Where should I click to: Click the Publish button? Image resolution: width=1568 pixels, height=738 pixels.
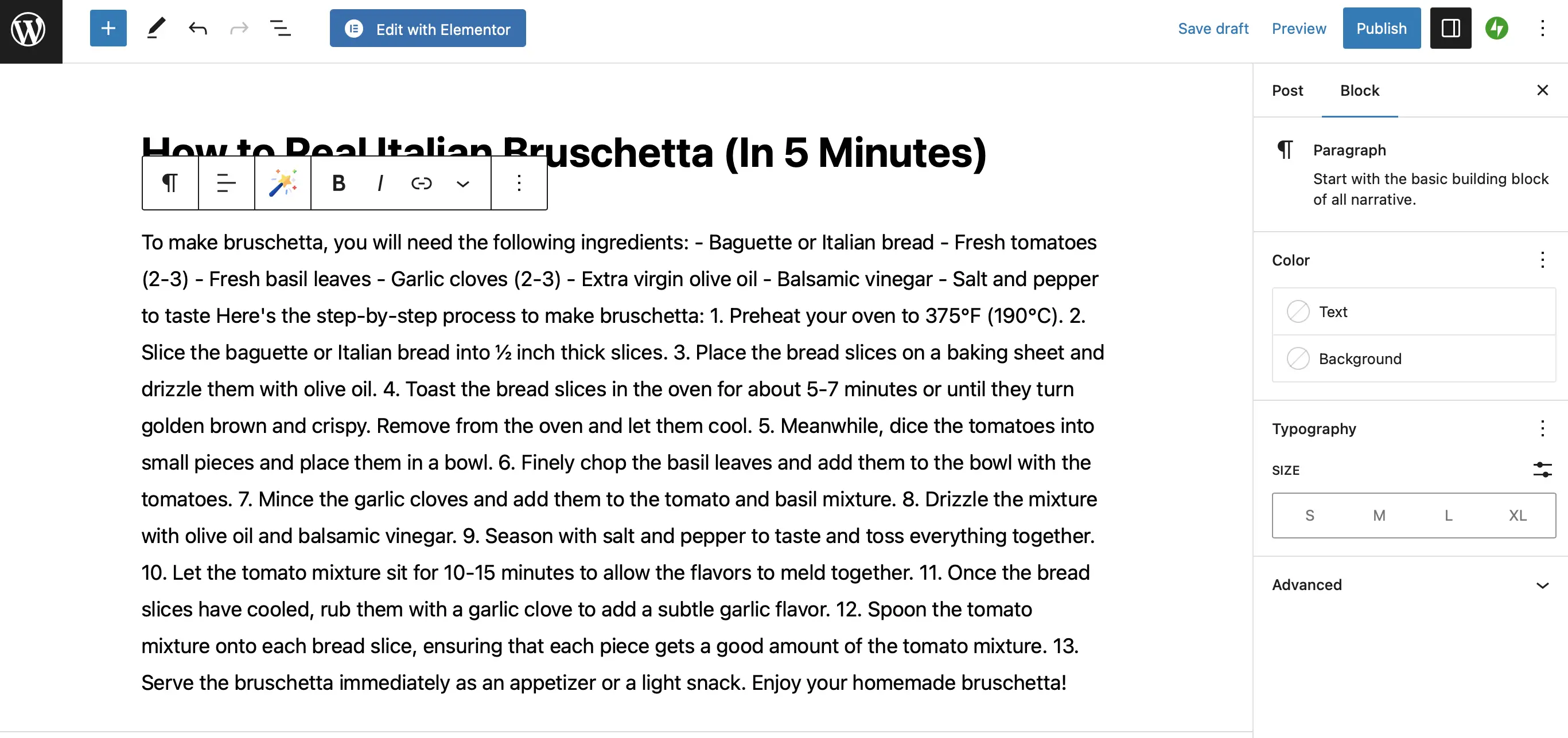tap(1382, 29)
